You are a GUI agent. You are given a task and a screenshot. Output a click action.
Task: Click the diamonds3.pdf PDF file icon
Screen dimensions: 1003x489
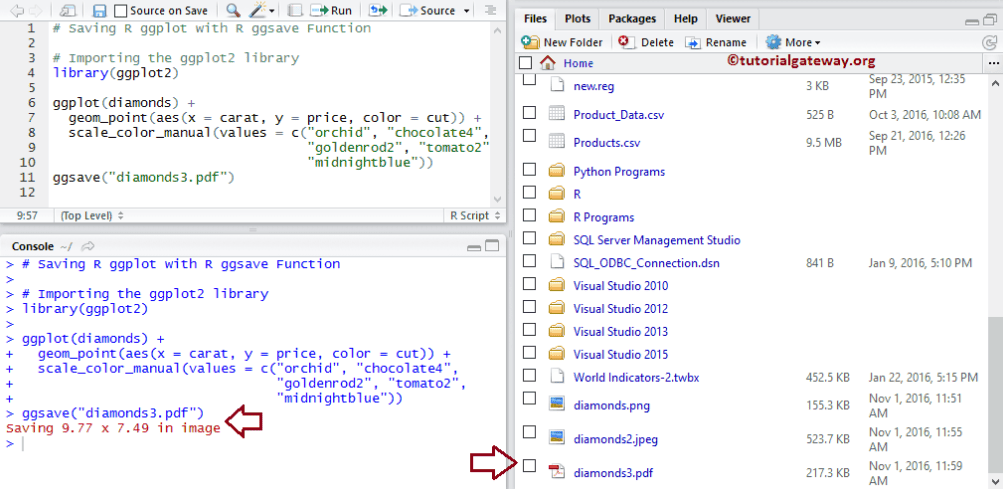[x=557, y=473]
